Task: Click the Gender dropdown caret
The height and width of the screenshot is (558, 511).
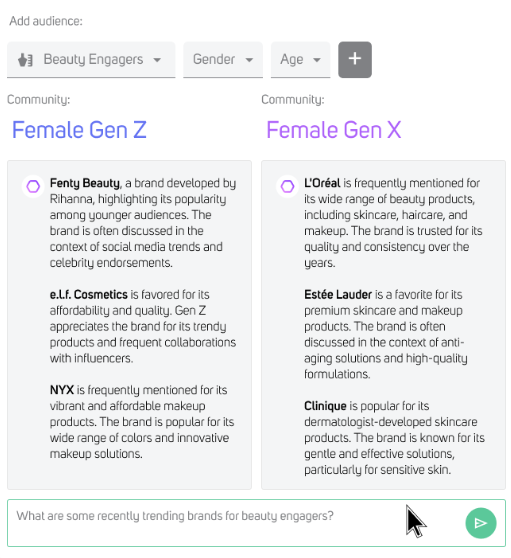Action: (249, 60)
